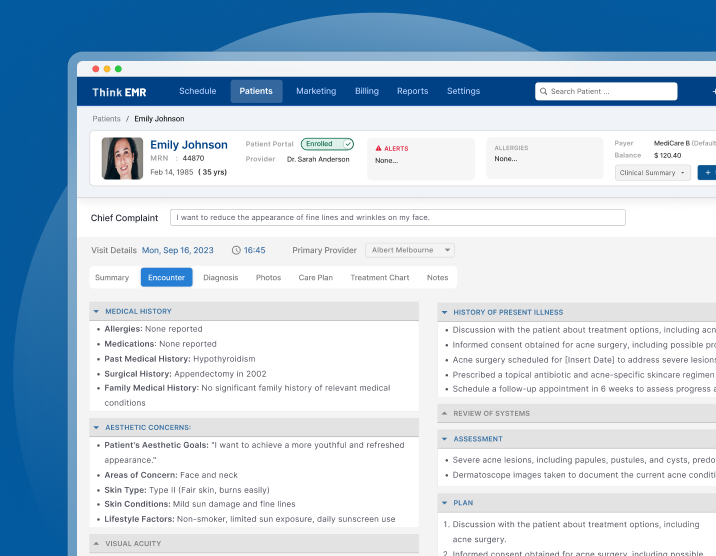Click the Family Medical History line
Screen dimensions: 716x556
pos(247,395)
